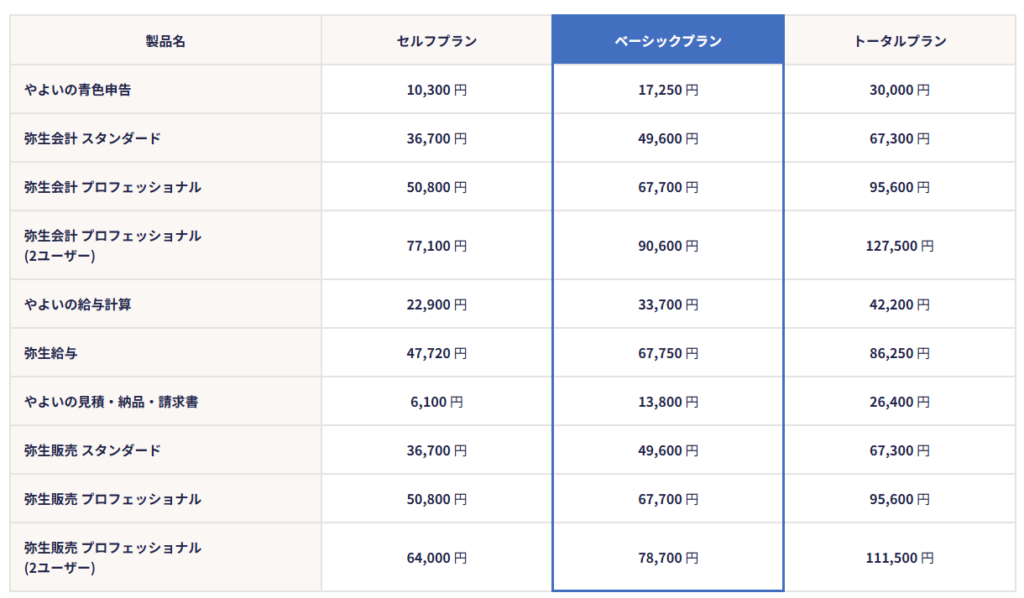The width and height of the screenshot is (1024, 598).
Task: Select the 30,000円 total plan price
Action: point(900,90)
